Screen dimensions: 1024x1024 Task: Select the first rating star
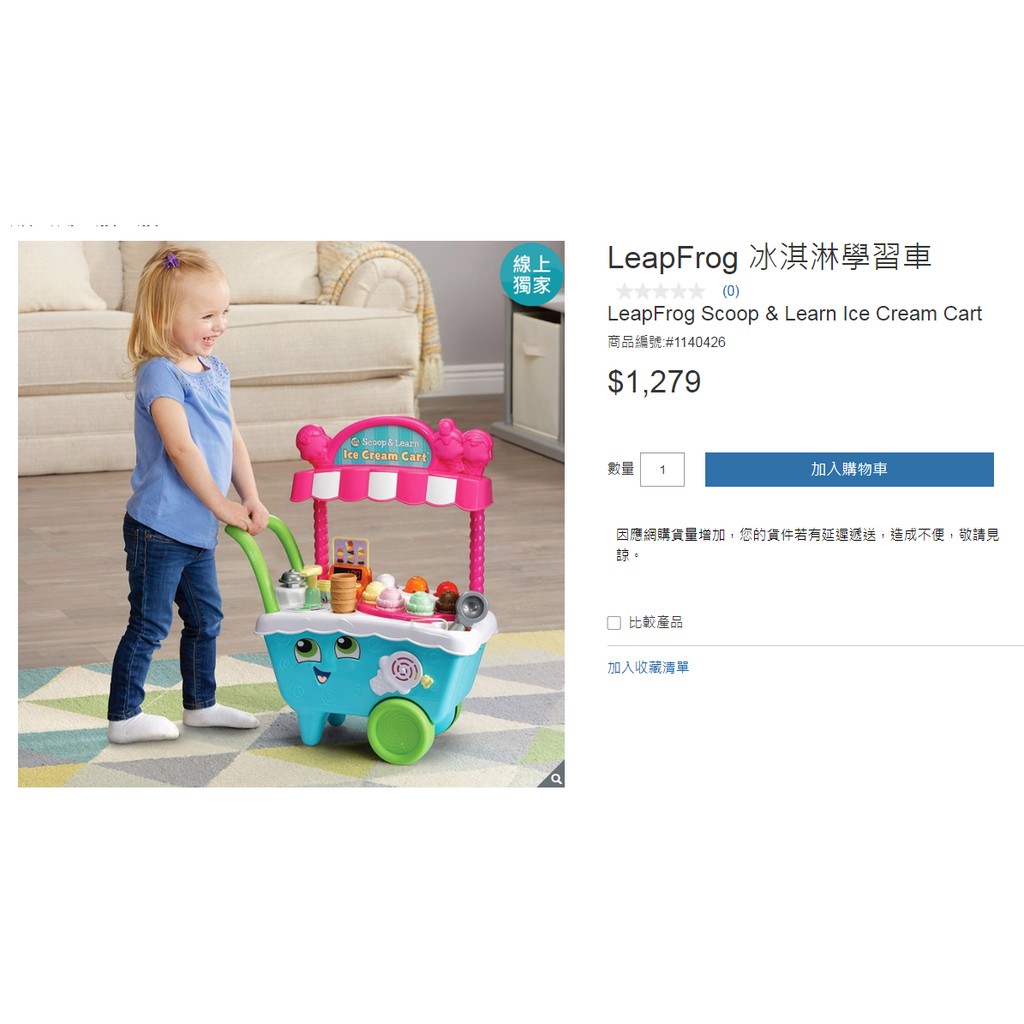pos(624,291)
